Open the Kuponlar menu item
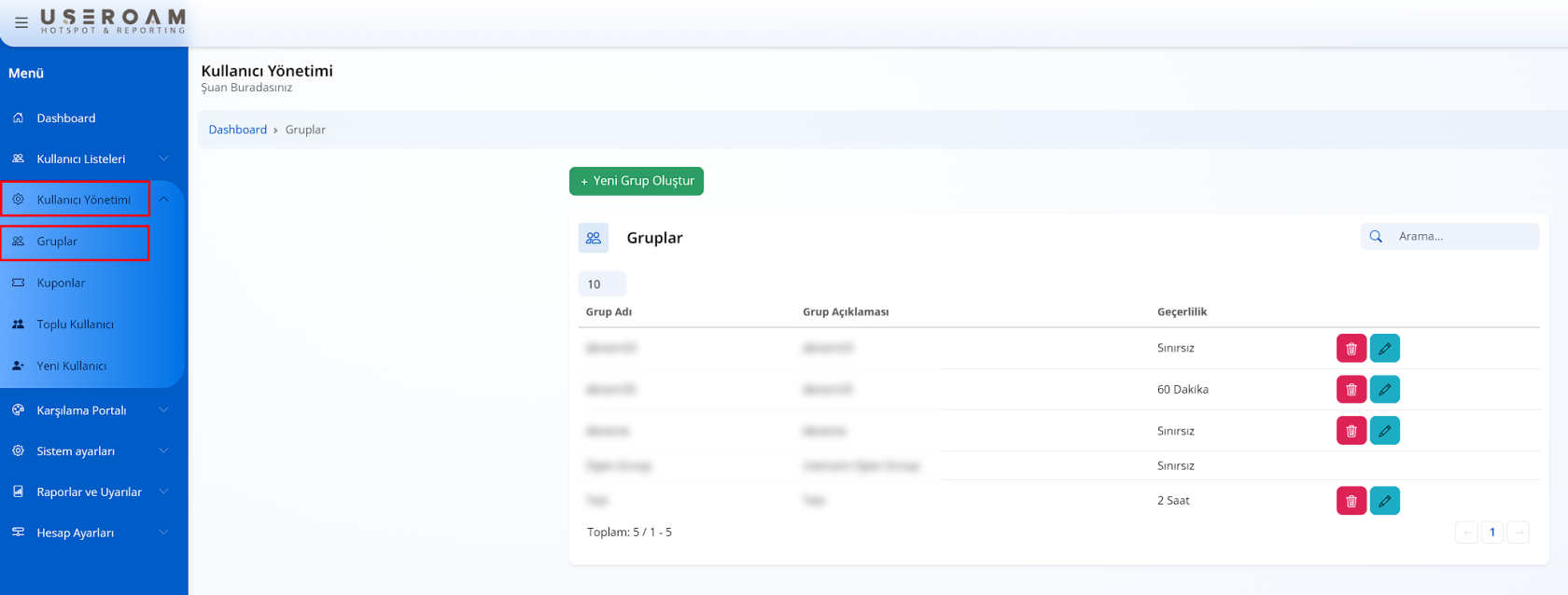This screenshot has height=595, width=1568. 61,283
